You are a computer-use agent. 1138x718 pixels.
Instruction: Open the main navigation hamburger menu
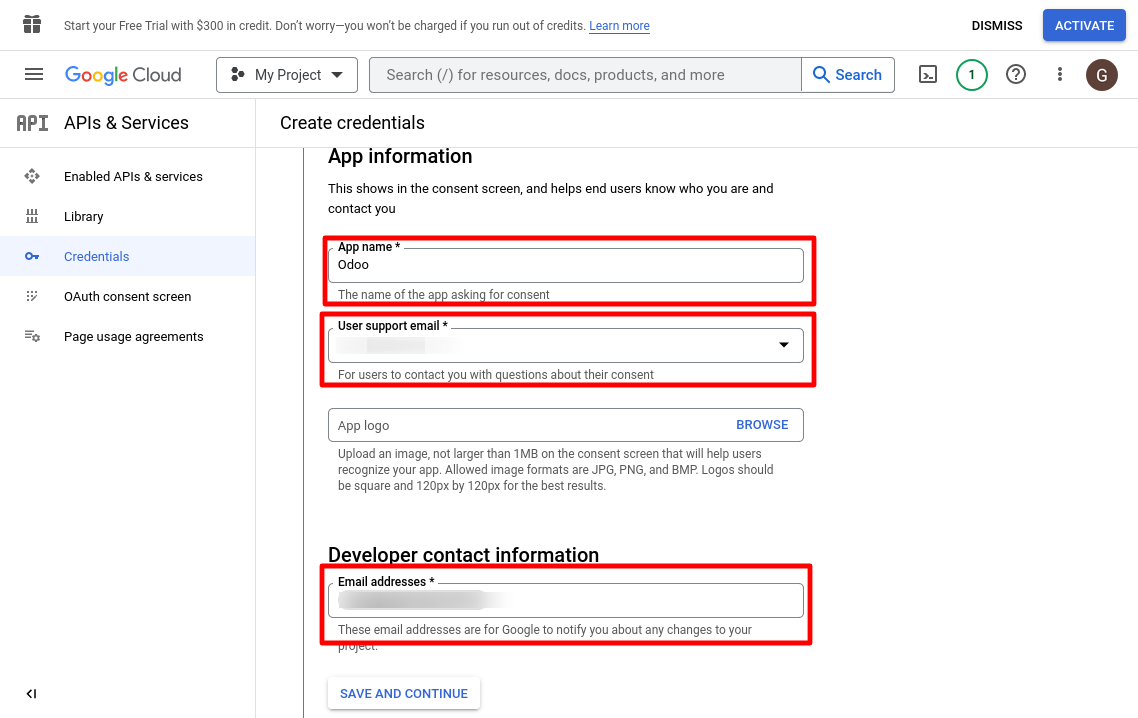[34, 75]
